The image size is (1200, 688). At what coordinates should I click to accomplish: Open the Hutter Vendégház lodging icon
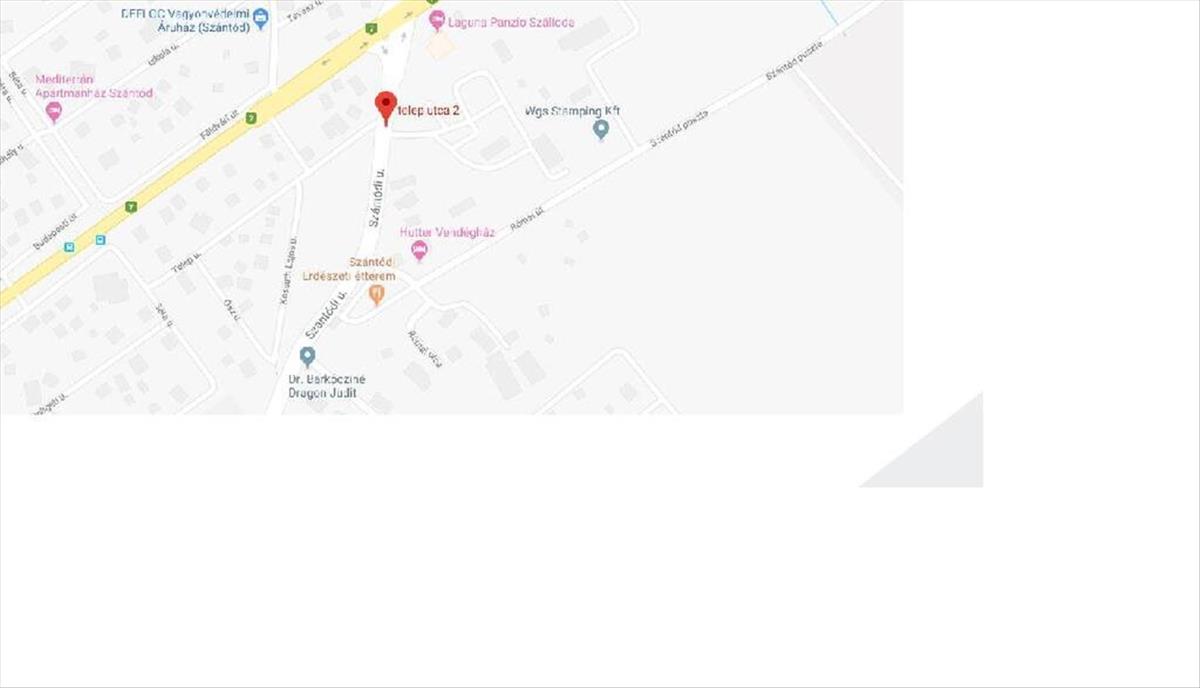[x=419, y=250]
